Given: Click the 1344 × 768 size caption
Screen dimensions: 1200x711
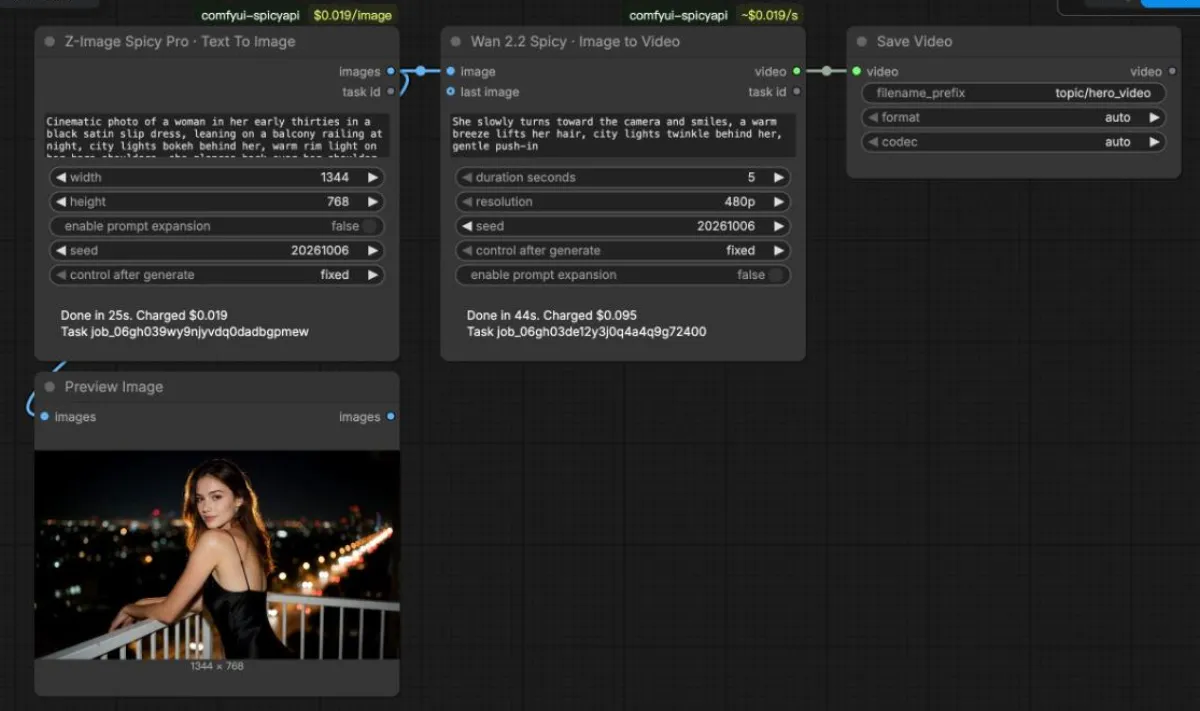Looking at the screenshot, I should coord(217,665).
